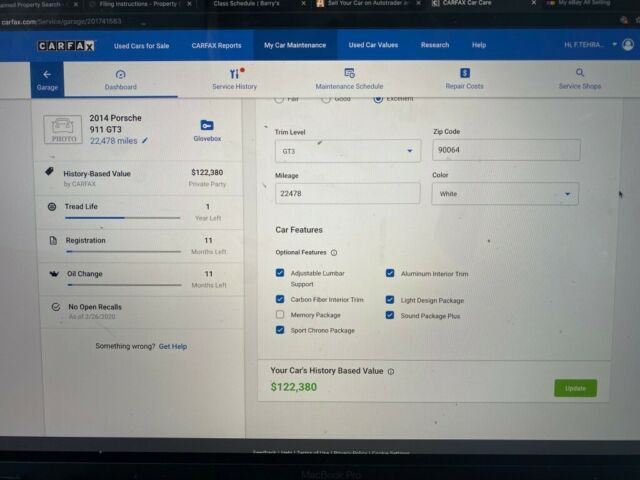Click the Tread Life progress bar
The height and width of the screenshot is (480, 640).
[x=122, y=218]
